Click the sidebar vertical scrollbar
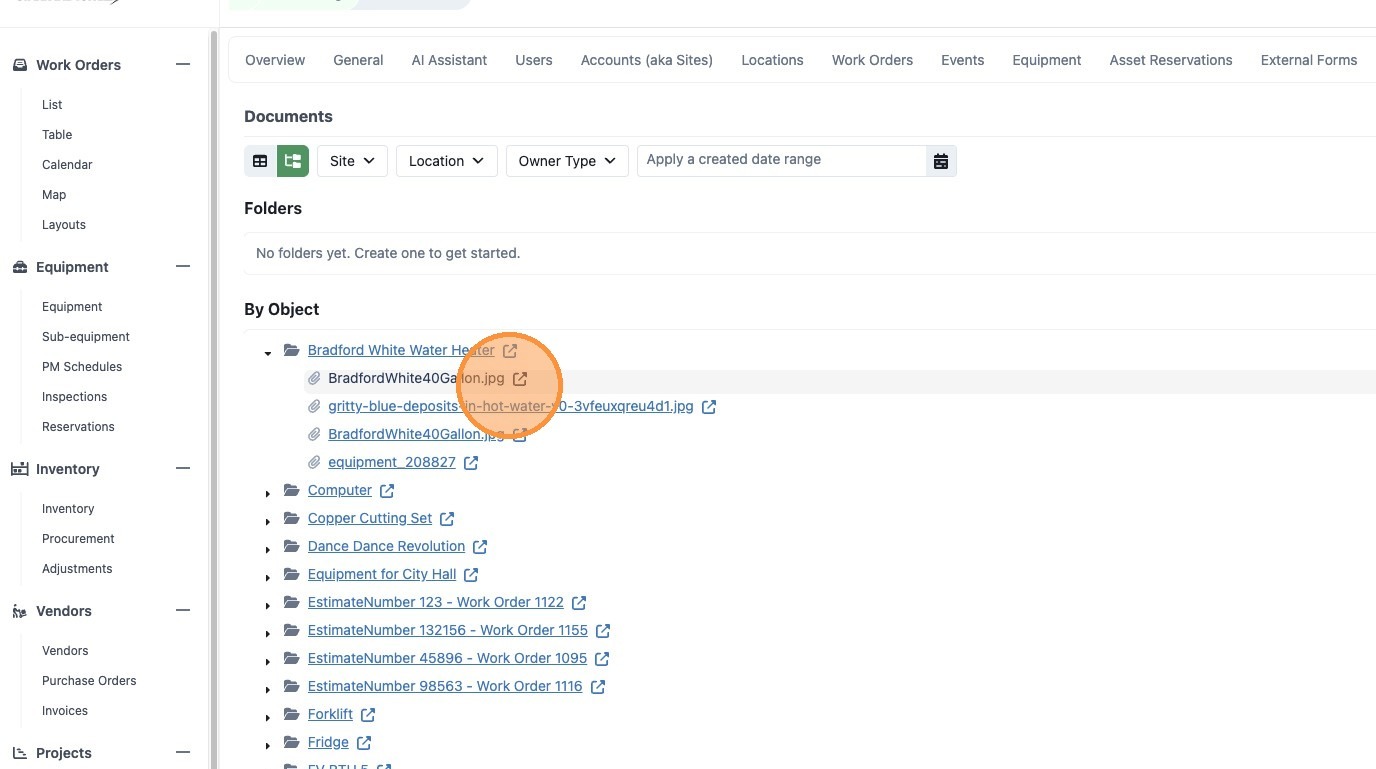This screenshot has height=769, width=1376. tap(213, 400)
